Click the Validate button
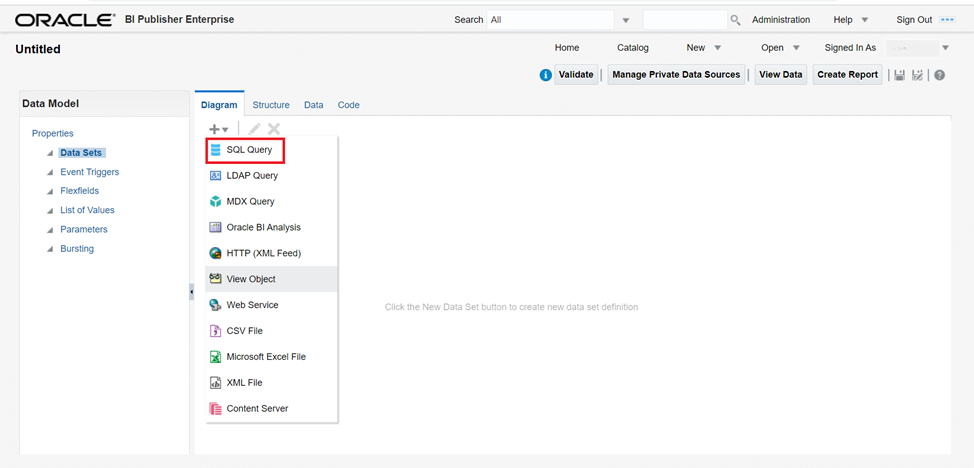Viewport: 974px width, 468px height. (x=576, y=75)
